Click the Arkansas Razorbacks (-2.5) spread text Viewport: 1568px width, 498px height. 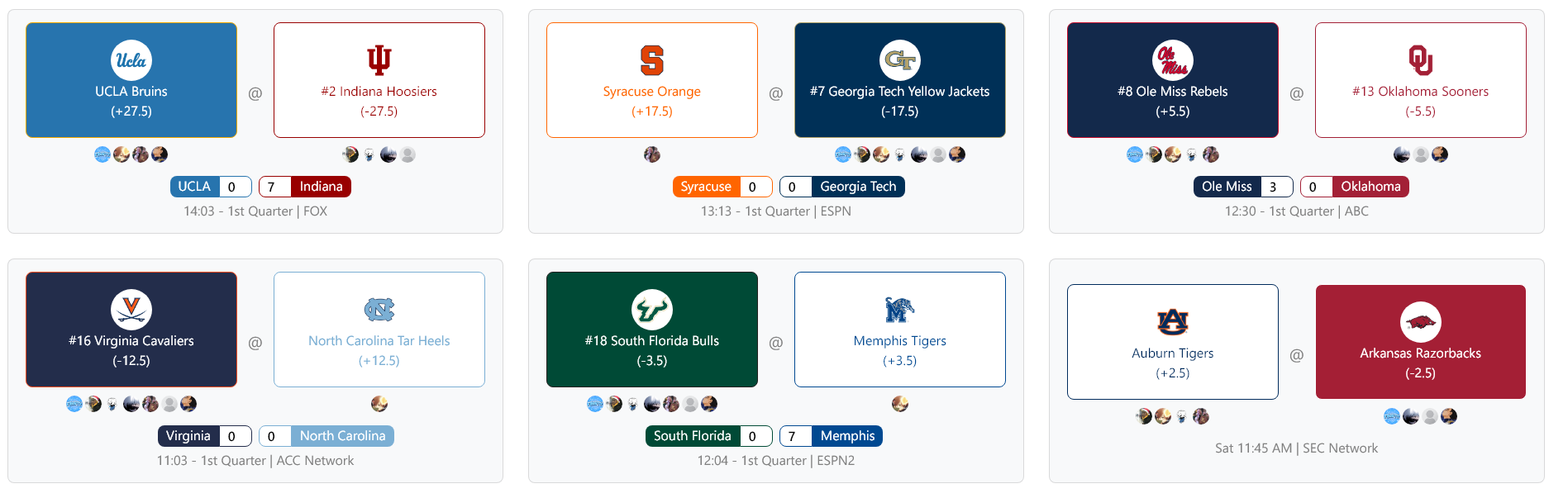(1421, 373)
